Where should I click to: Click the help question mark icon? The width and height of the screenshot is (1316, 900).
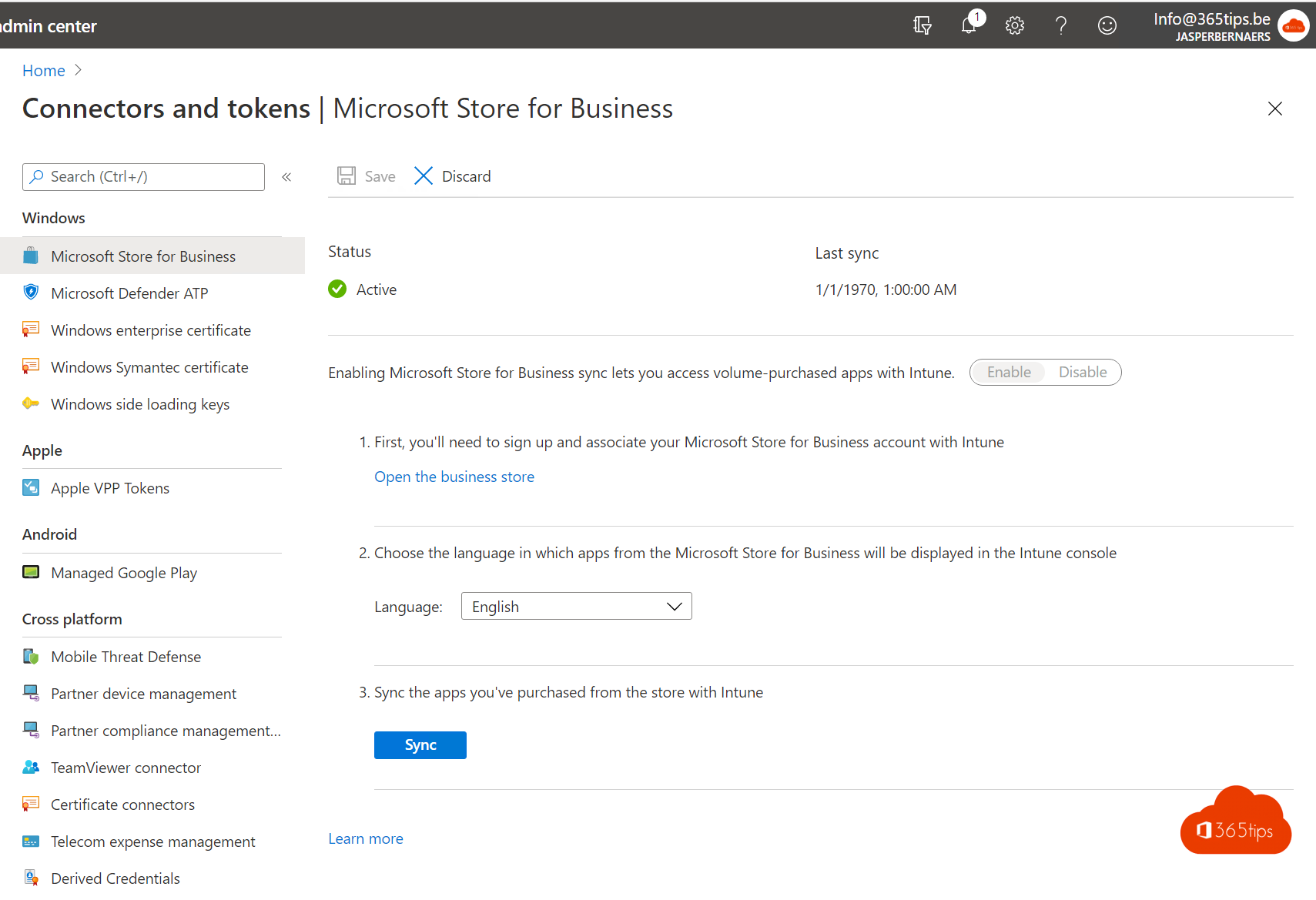(1060, 25)
